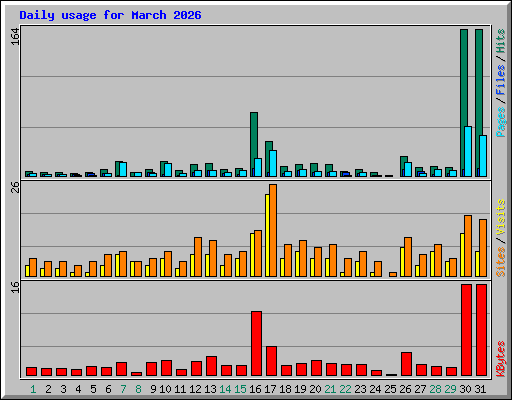Click the red KBytes bar for day 31
512x400 pixels.
tap(481, 330)
